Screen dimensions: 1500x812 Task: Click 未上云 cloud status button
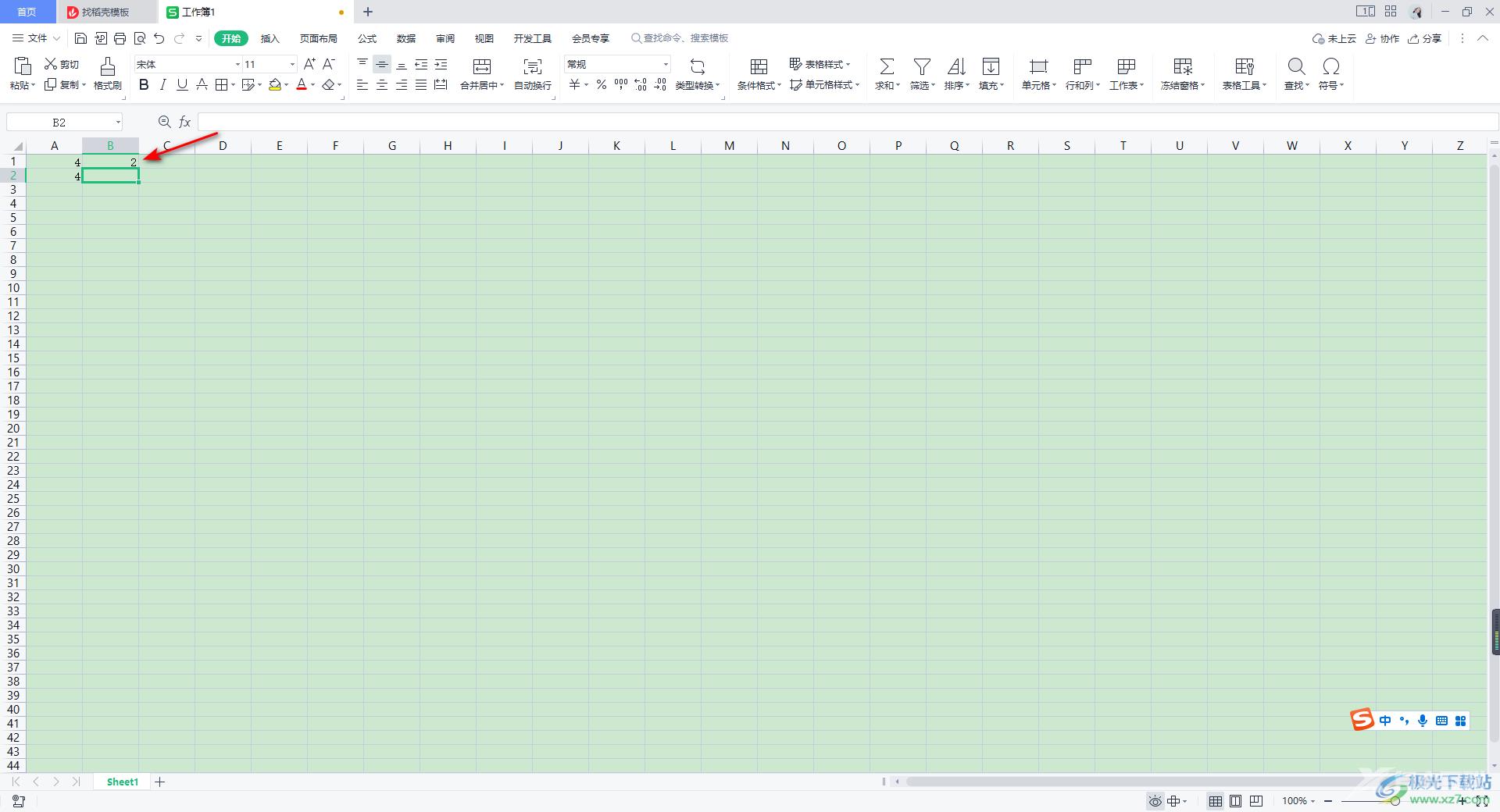pyautogui.click(x=1334, y=38)
